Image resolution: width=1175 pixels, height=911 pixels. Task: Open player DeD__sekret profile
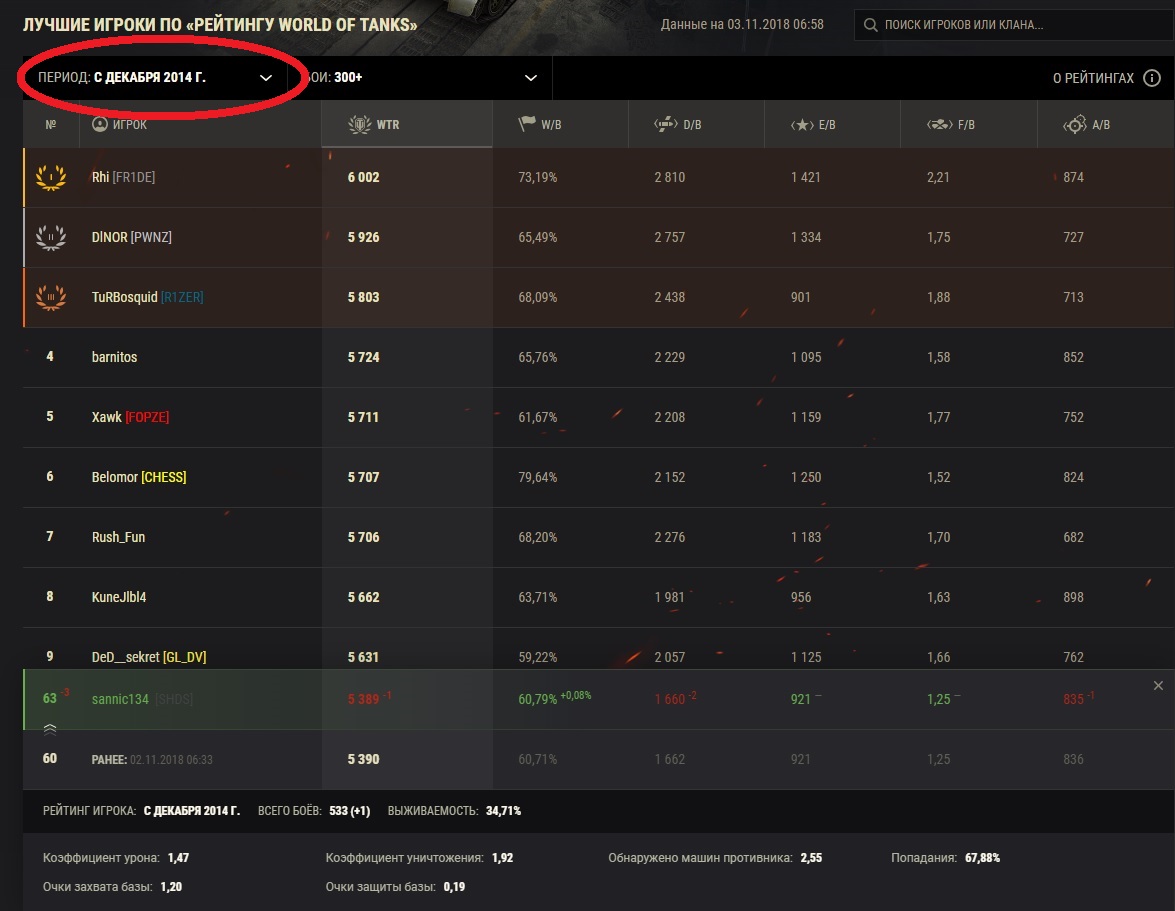tap(126, 657)
